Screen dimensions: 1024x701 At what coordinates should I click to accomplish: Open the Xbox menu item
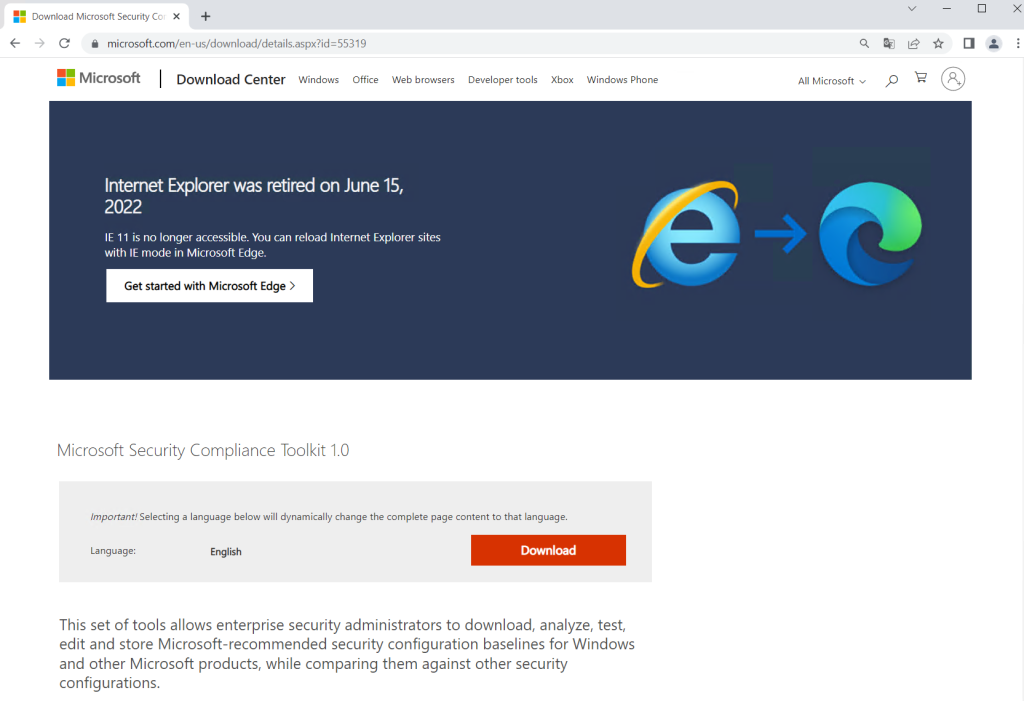[562, 80]
